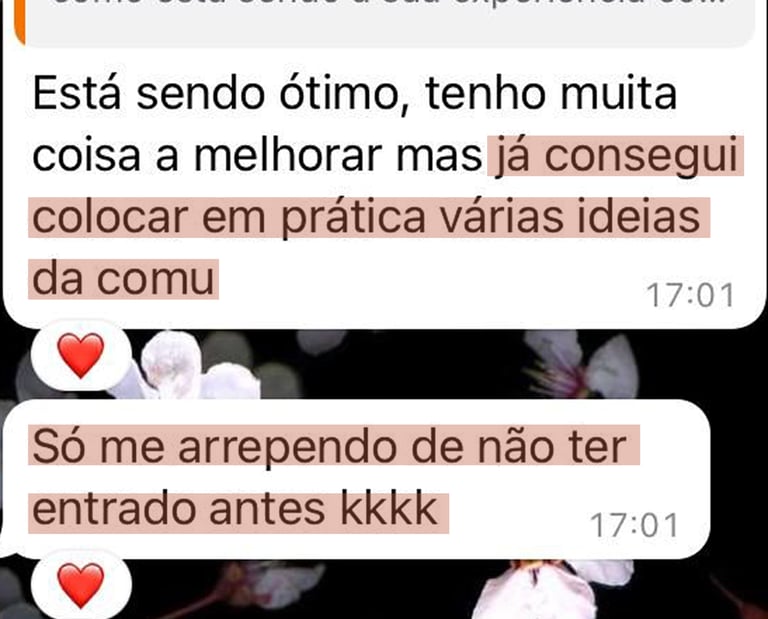This screenshot has width=768, height=619.
Task: Click highlighted 'colocar em prática várias ideias'
Action: [x=369, y=218]
